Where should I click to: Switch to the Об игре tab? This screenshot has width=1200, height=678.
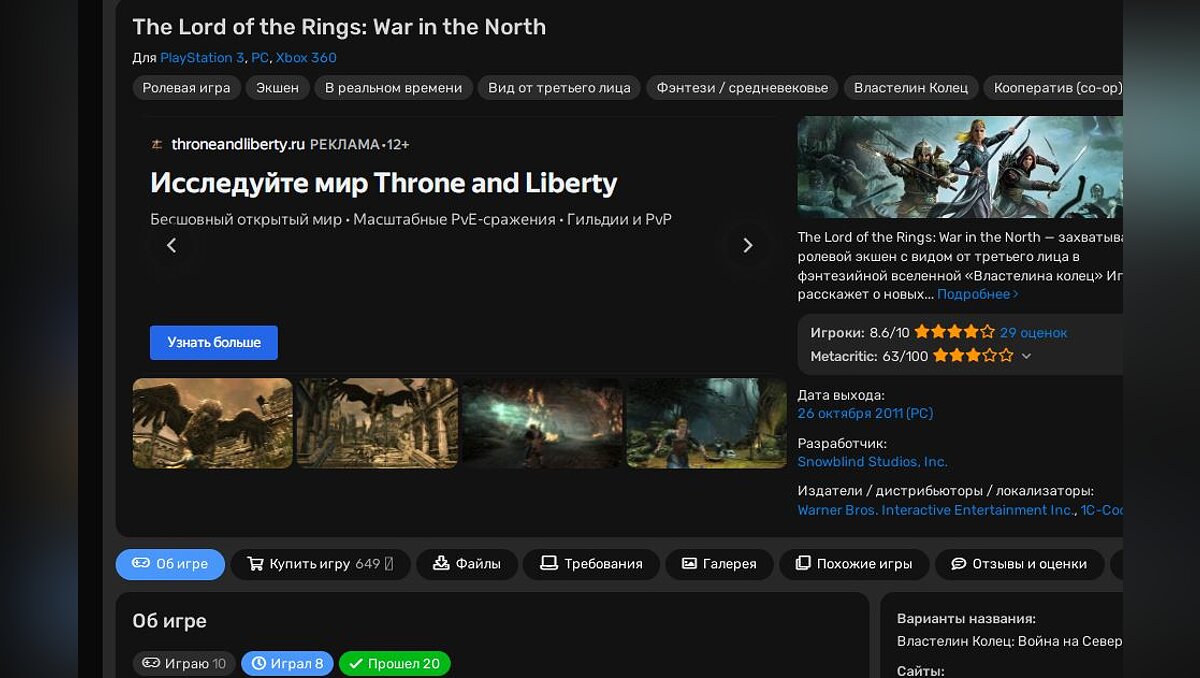170,564
